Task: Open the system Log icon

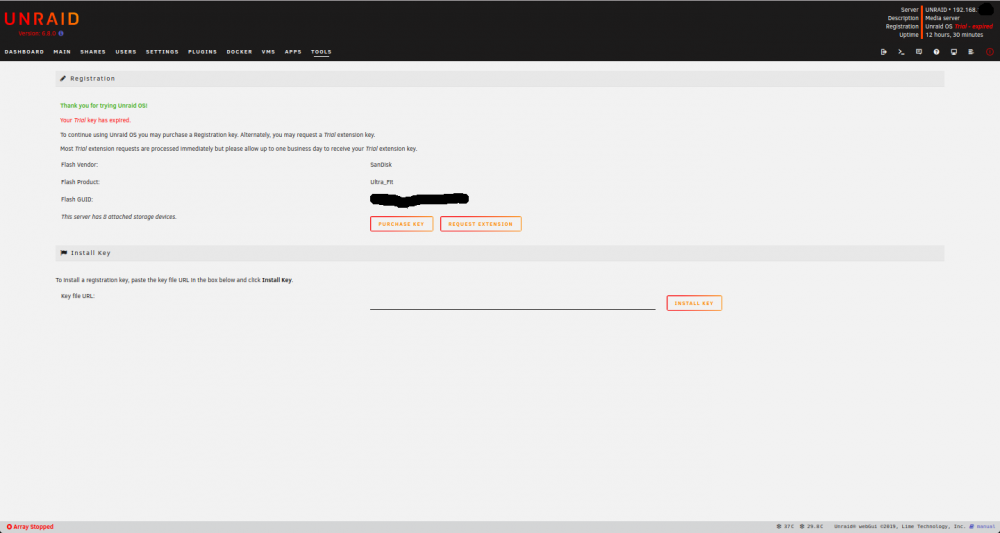Action: click(971, 52)
